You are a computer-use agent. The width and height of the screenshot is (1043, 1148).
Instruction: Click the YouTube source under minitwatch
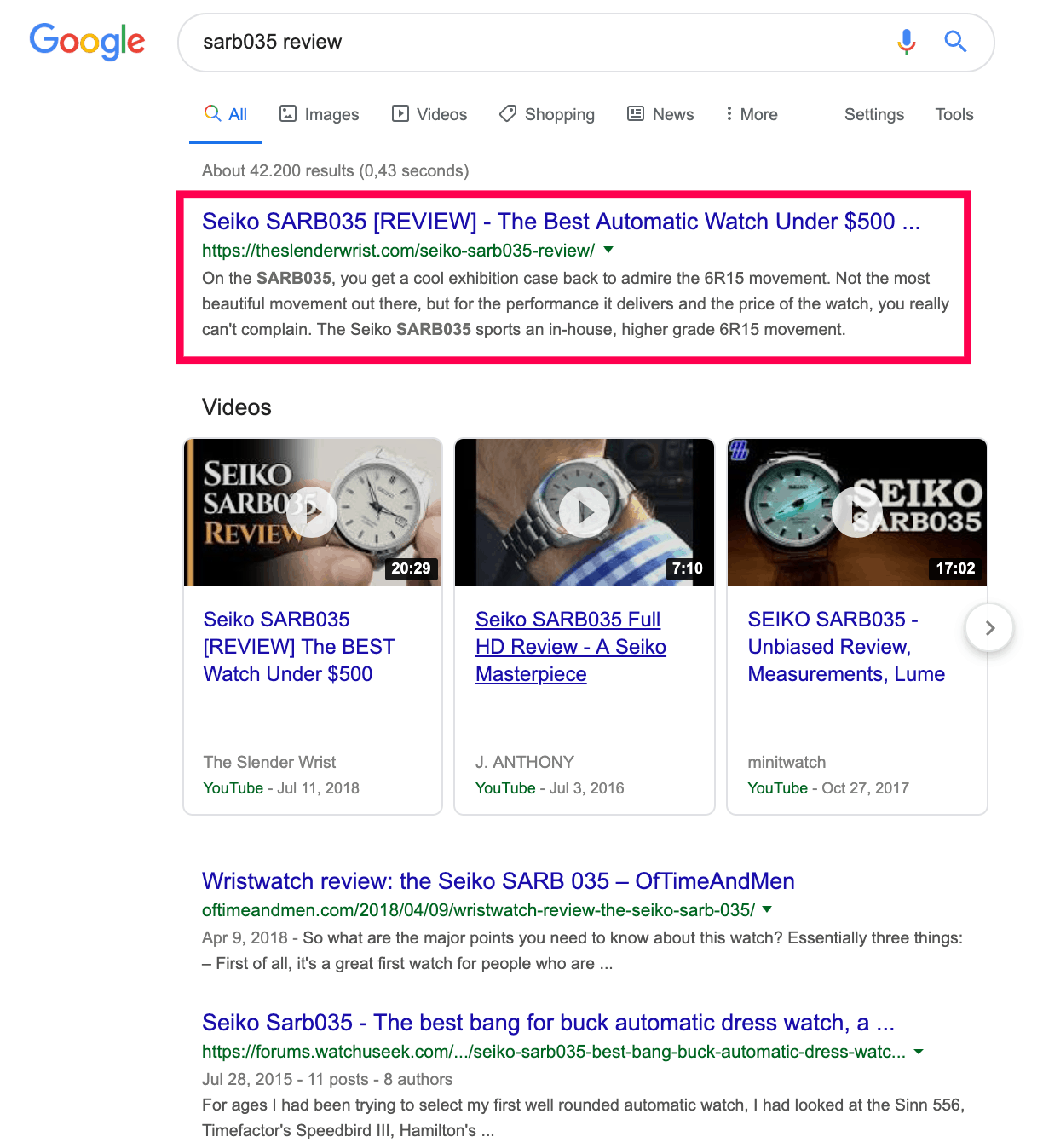[777, 788]
